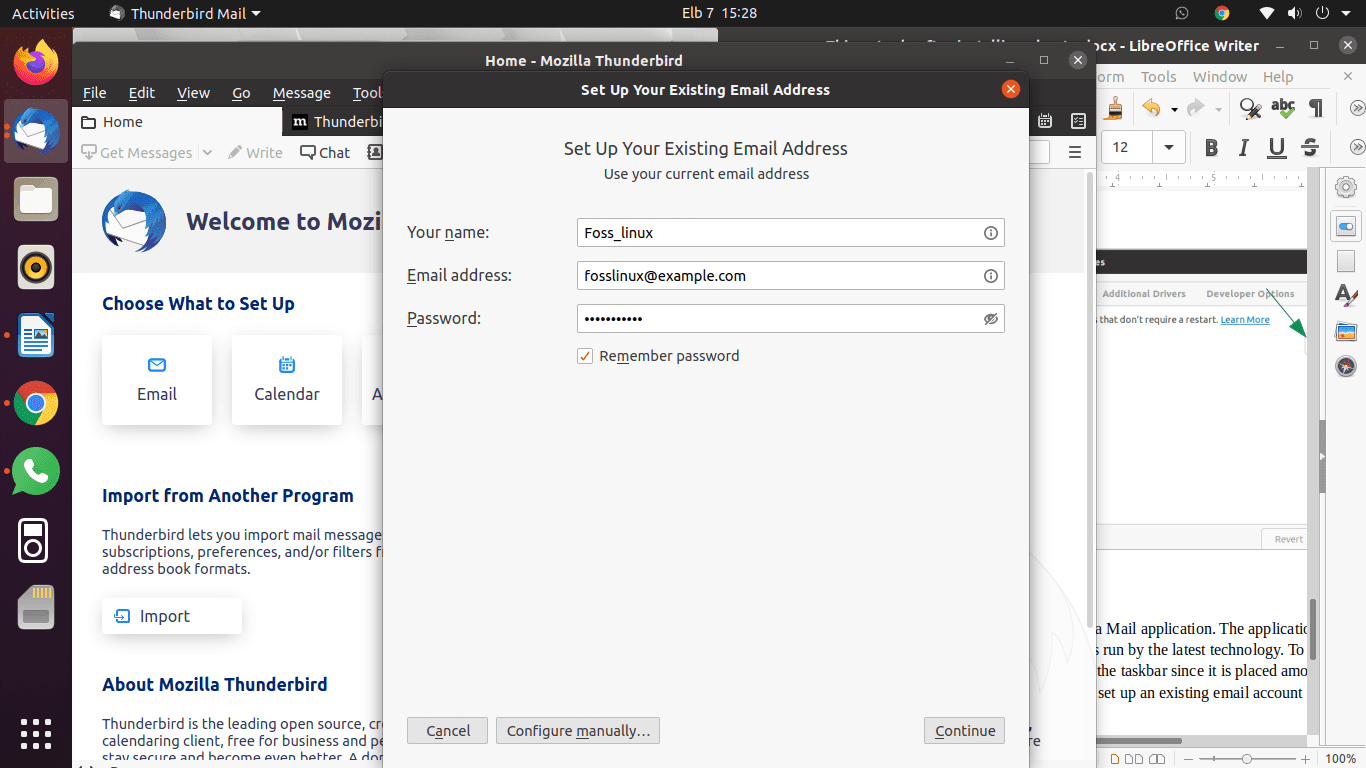The width and height of the screenshot is (1366, 768).
Task: Uncheck the Remember password checkbox
Action: [585, 356]
